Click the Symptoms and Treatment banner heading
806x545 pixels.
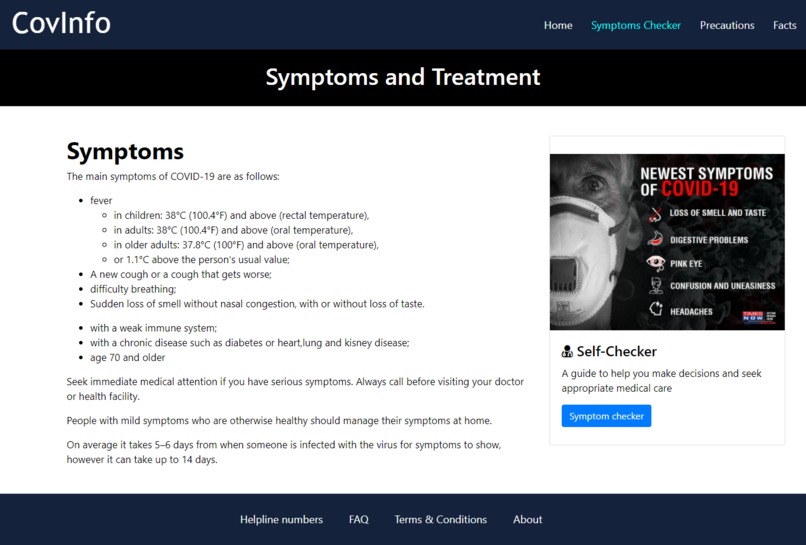402,77
